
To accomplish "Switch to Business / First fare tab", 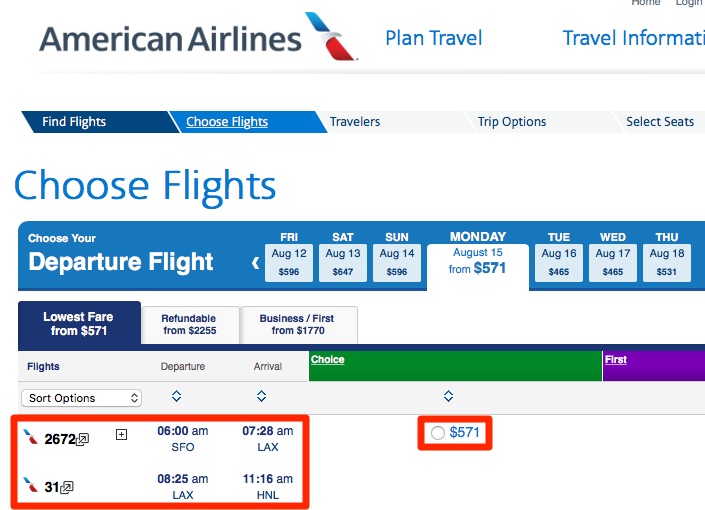I will click(298, 325).
